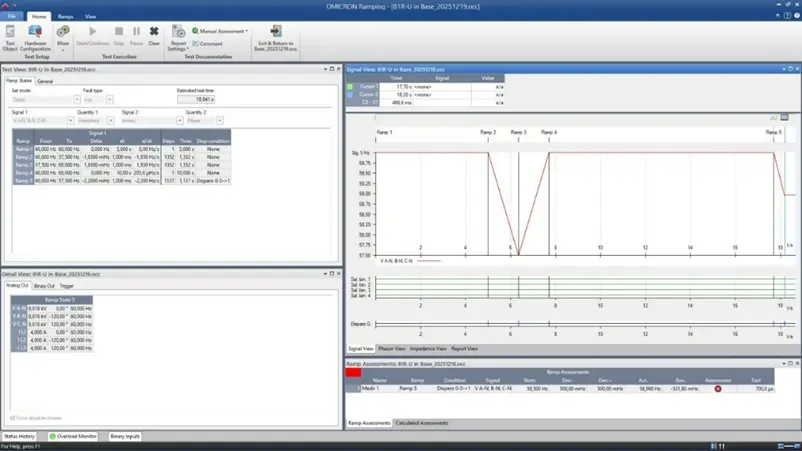802x451 pixels.
Task: Switch to the View ribbon tab
Action: (91, 16)
